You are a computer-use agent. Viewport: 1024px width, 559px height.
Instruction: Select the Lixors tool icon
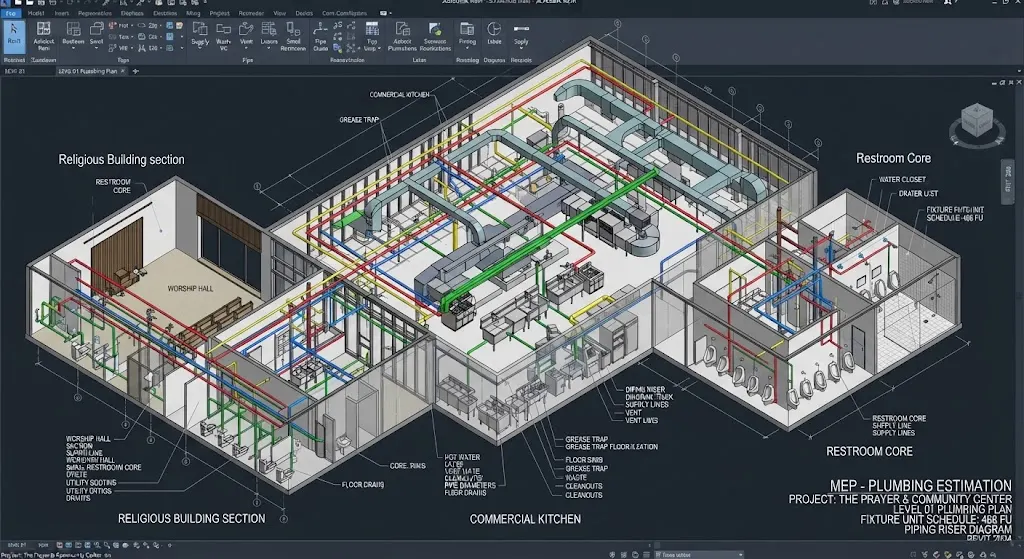(268, 30)
